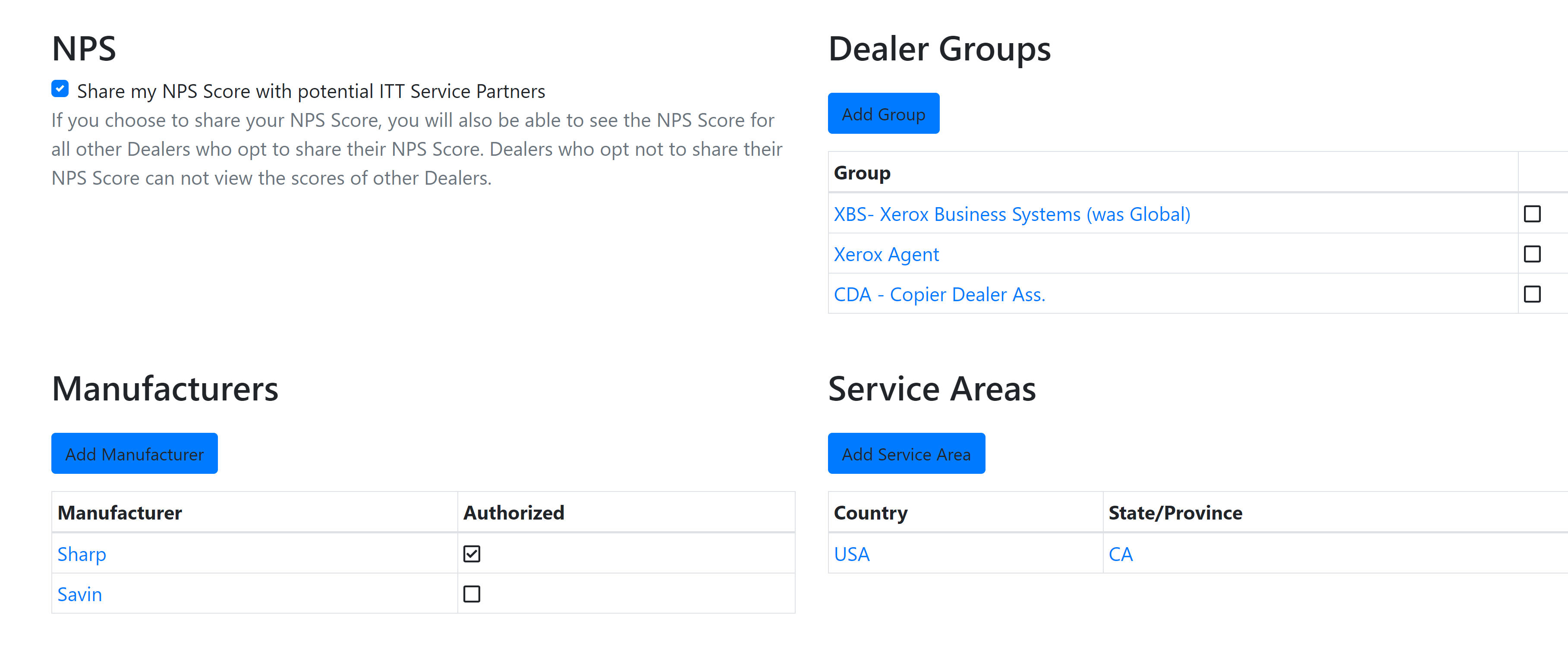Check the Savin Authorized checkbox
The height and width of the screenshot is (668, 1568).
pos(472,594)
